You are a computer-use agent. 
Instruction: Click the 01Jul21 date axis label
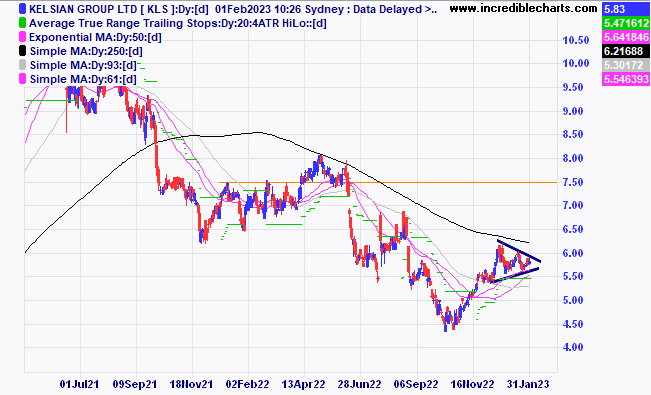click(x=80, y=385)
